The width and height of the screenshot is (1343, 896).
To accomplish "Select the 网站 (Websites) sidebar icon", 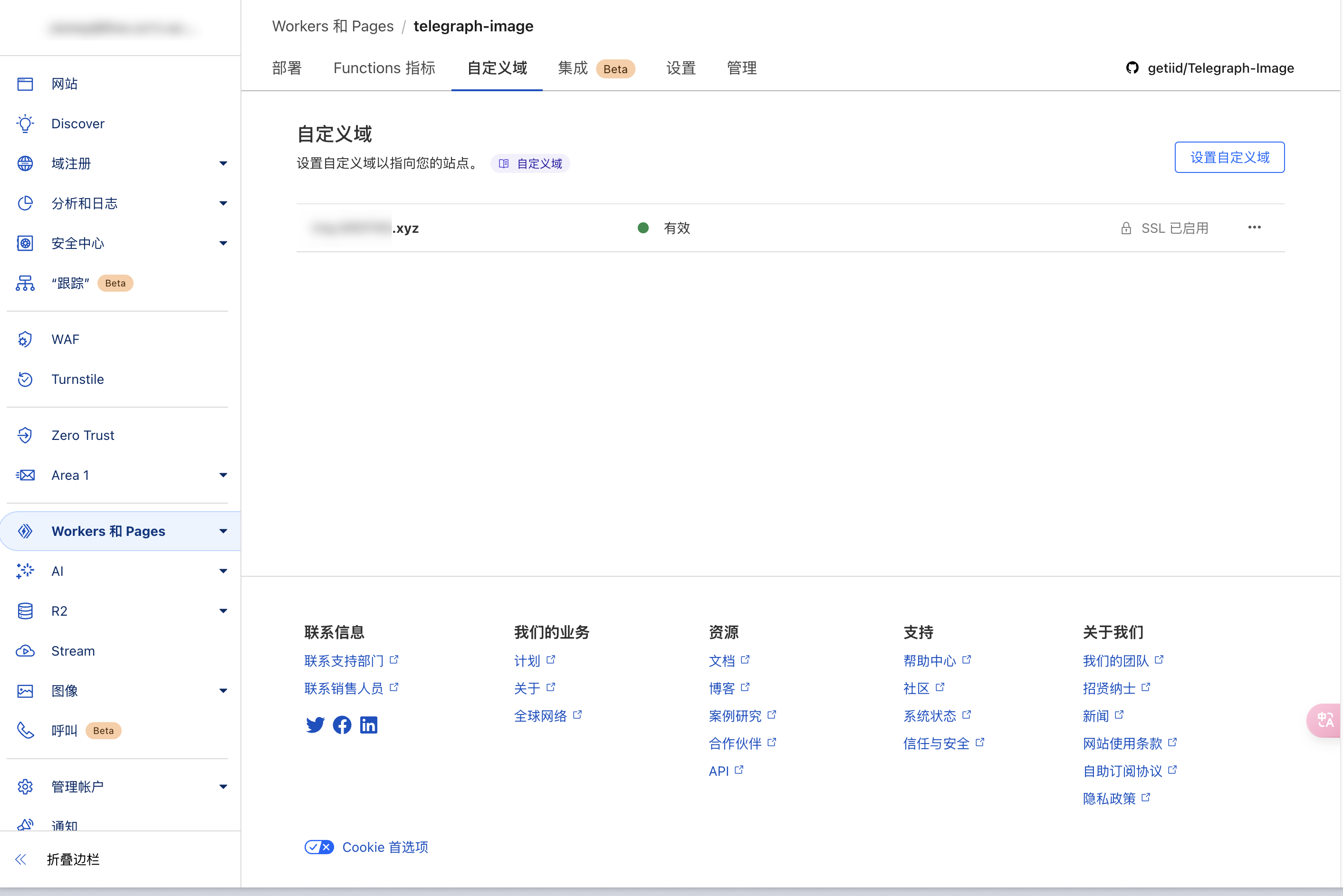I will 25,84.
